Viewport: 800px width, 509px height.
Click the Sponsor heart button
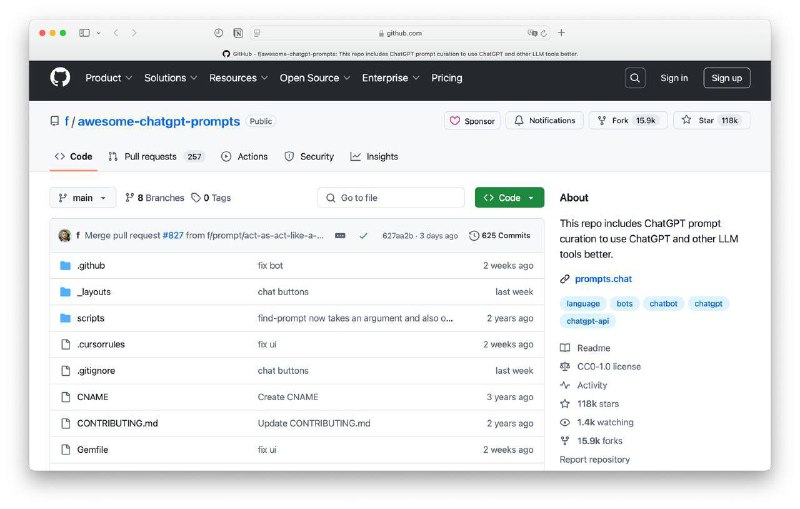tap(472, 121)
